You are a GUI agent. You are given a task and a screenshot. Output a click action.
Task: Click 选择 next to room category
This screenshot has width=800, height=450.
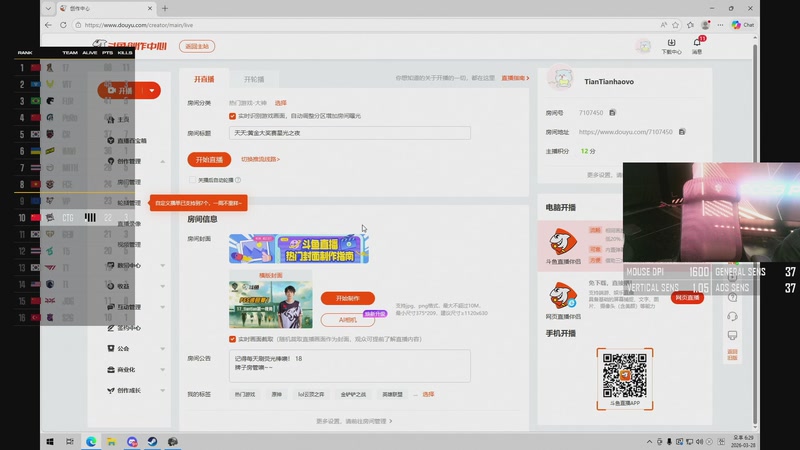tap(281, 103)
